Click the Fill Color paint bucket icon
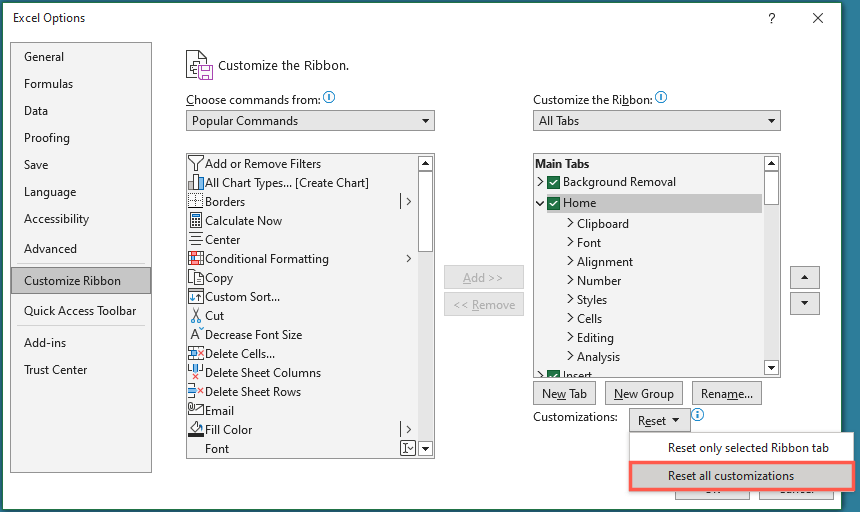 pyautogui.click(x=196, y=429)
